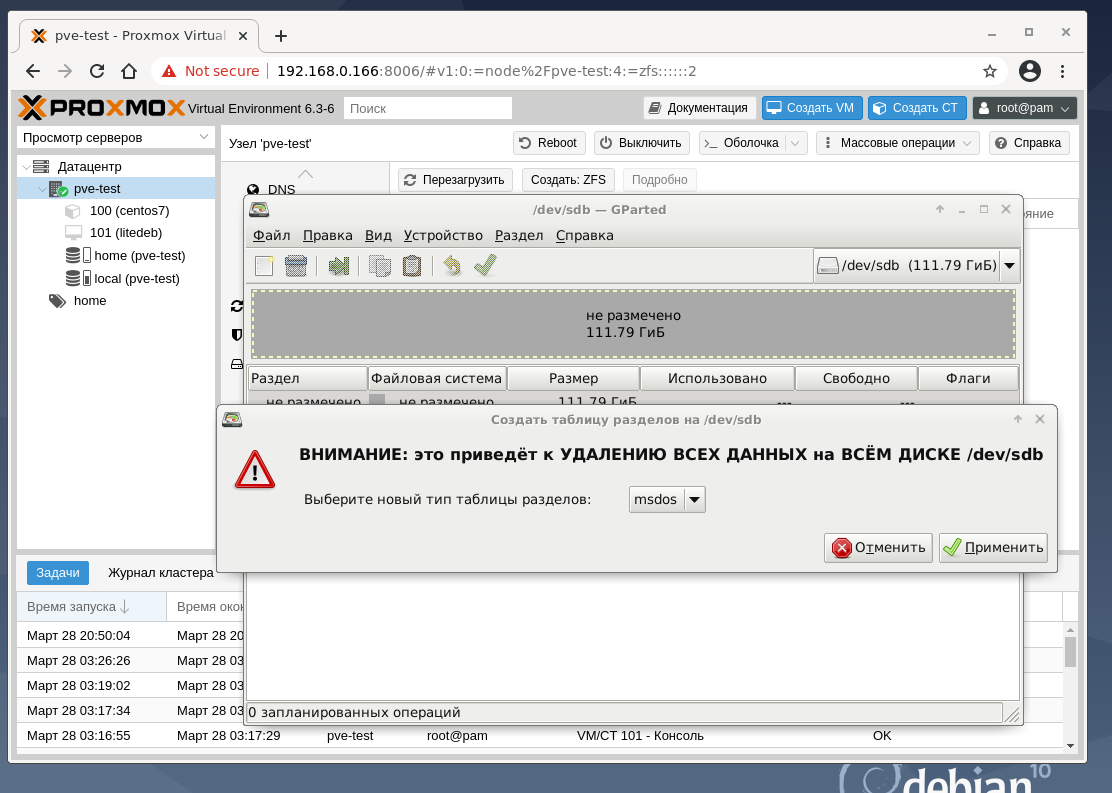Open the partition table type msdos dropdown
This screenshot has height=793, width=1112.
[x=668, y=499]
